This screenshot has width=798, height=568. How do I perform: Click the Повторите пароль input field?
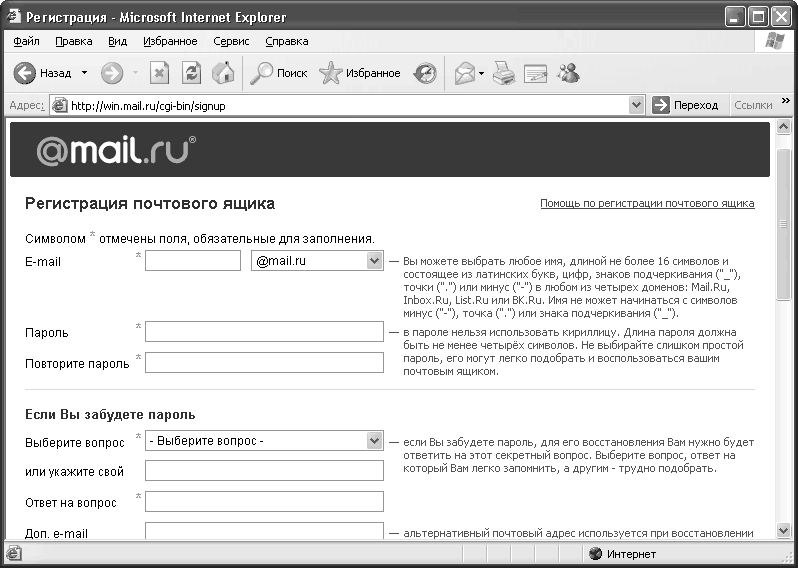click(264, 362)
